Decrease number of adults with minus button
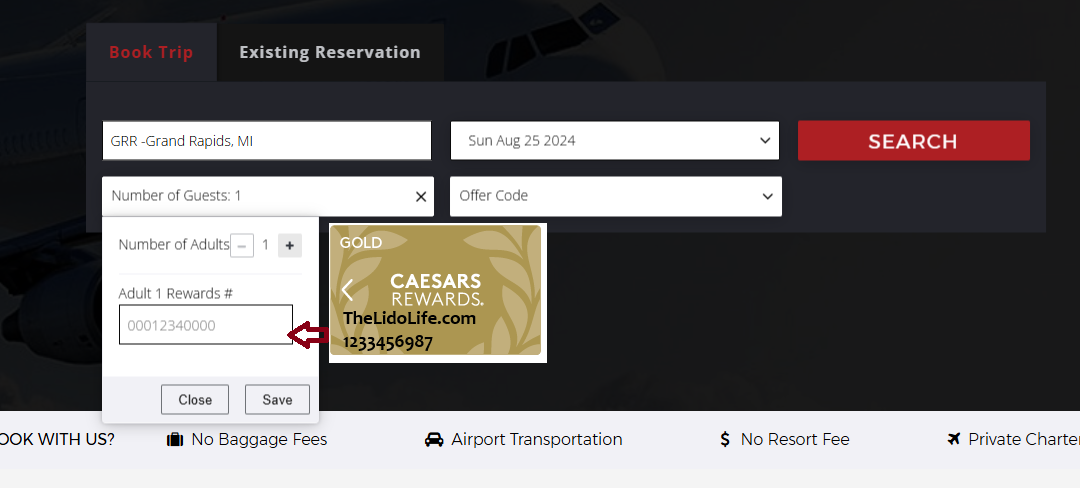 tap(241, 245)
